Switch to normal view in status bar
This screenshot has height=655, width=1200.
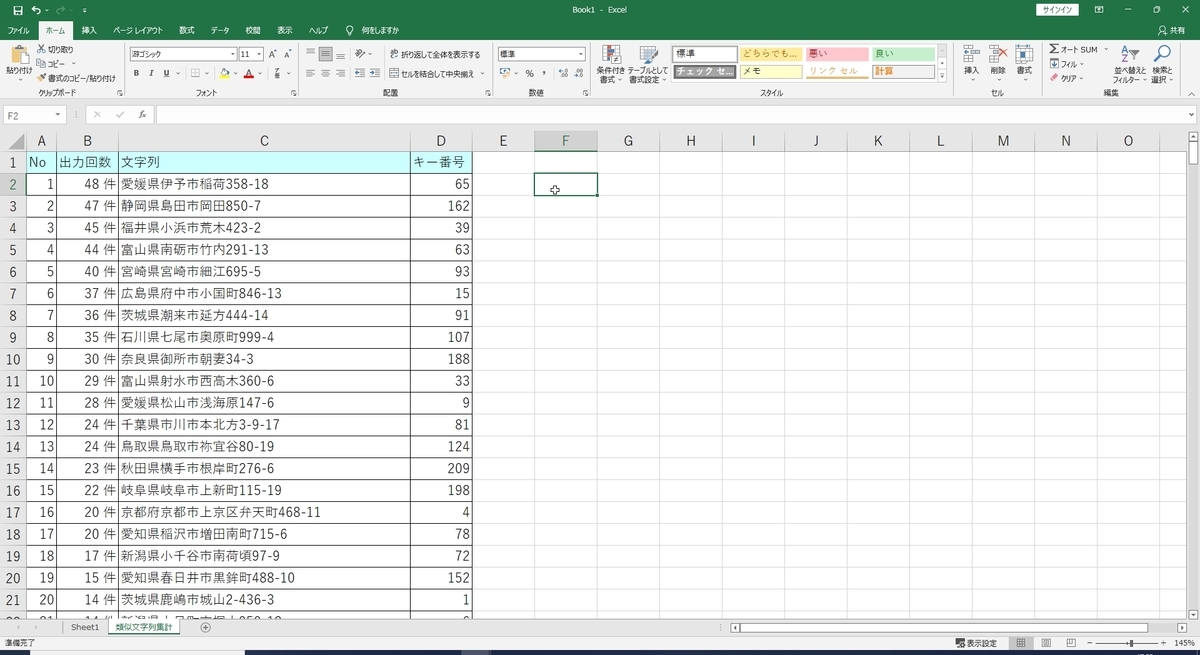coord(1021,643)
